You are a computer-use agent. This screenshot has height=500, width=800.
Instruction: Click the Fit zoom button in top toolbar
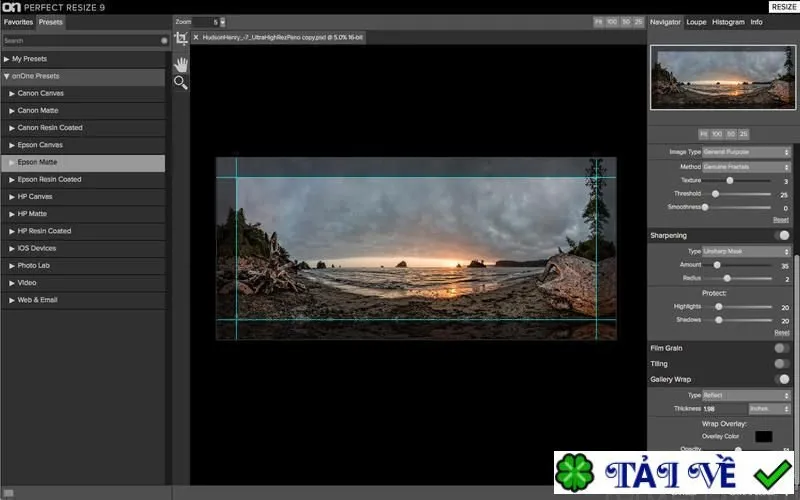tap(598, 22)
